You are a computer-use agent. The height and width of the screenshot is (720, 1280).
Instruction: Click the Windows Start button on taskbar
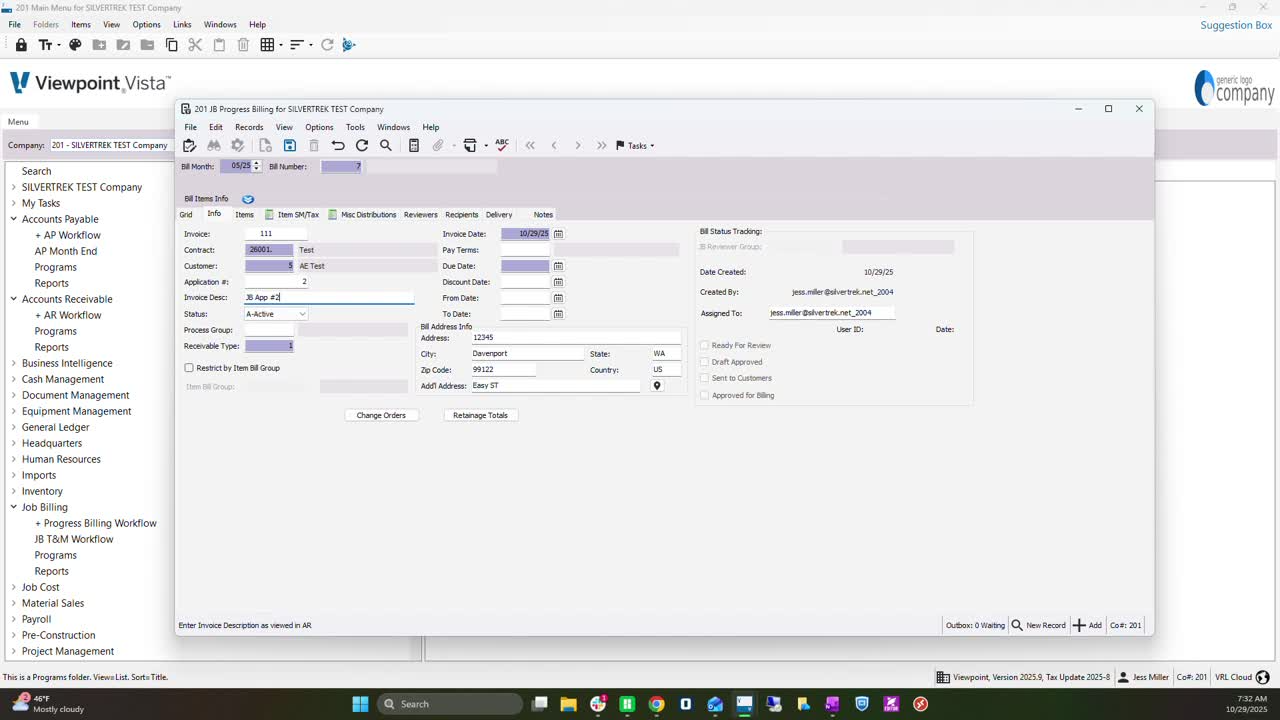[360, 704]
